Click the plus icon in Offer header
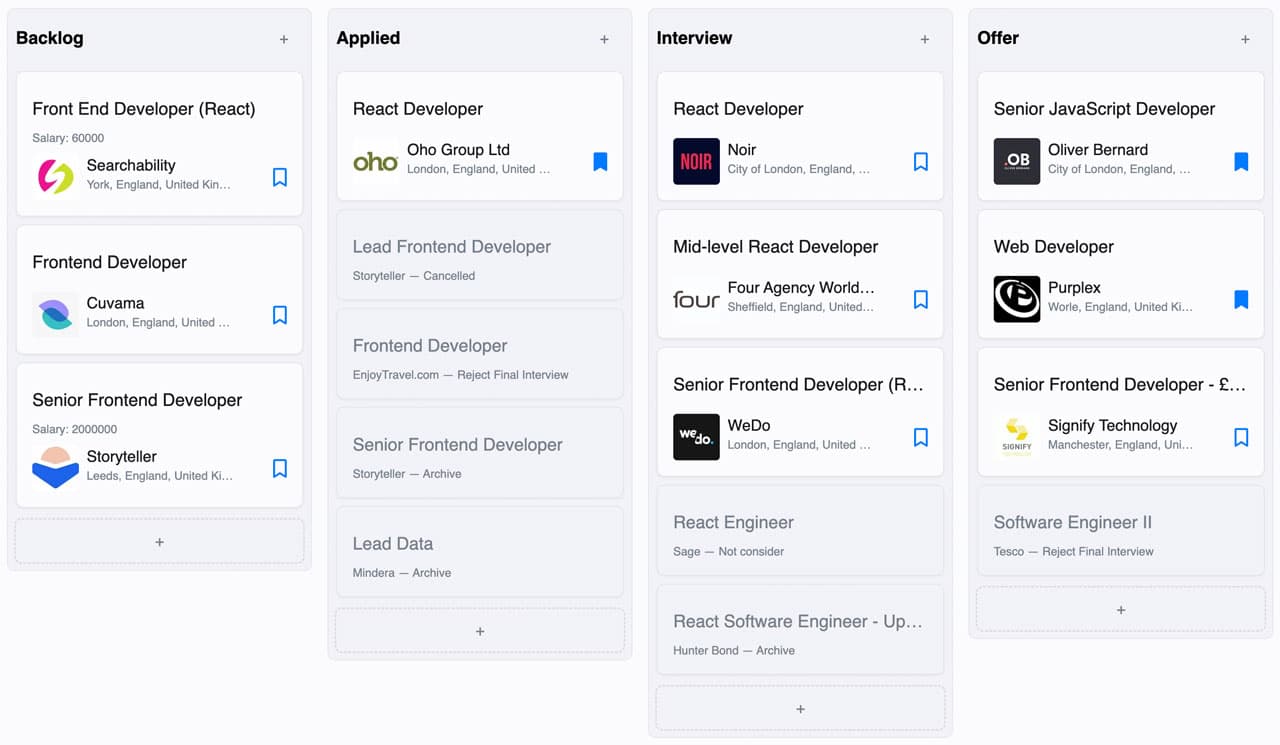Image resolution: width=1280 pixels, height=745 pixels. 1245,39
